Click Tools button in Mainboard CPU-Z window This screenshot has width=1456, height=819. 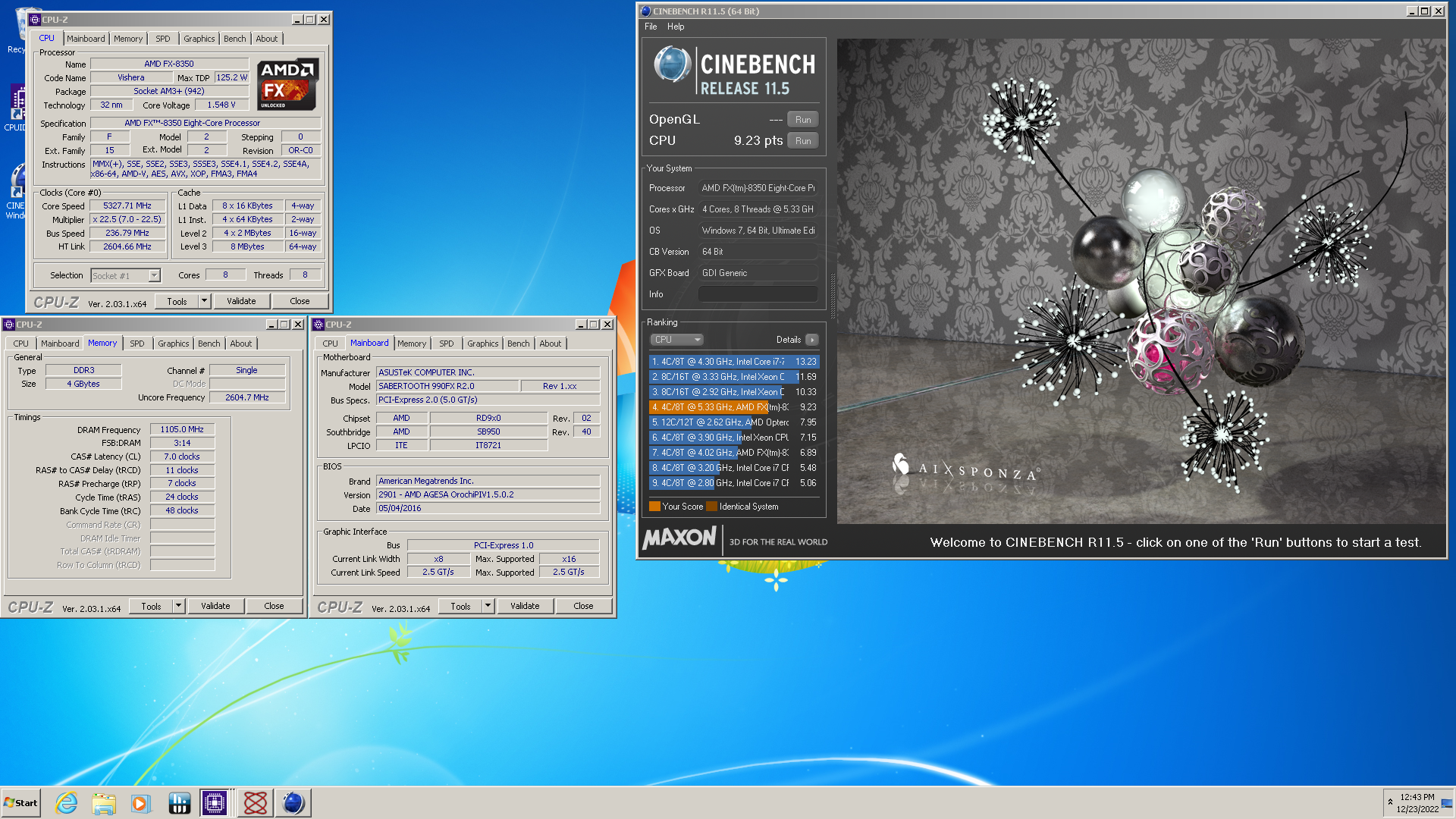(460, 606)
